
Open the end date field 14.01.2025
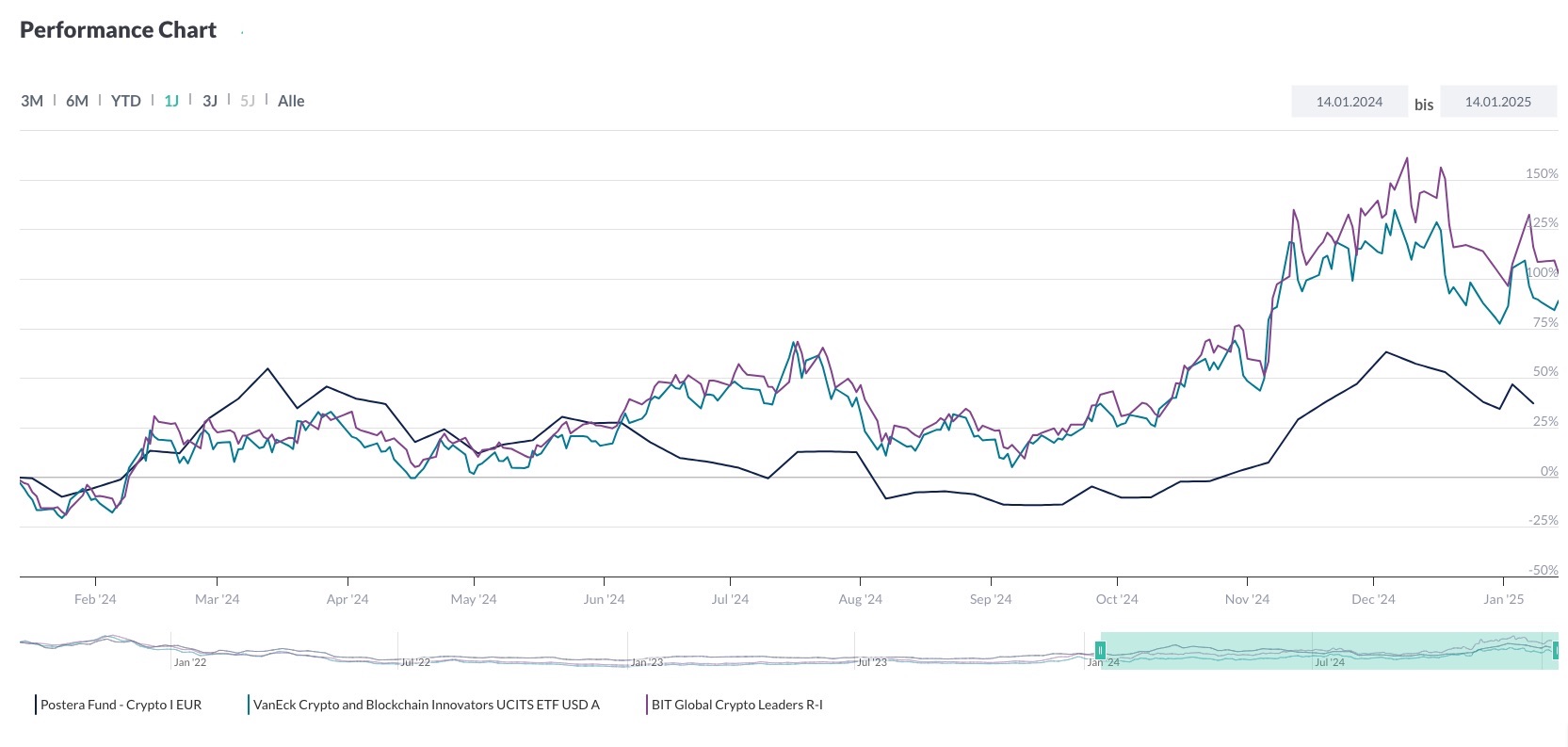pyautogui.click(x=1497, y=102)
